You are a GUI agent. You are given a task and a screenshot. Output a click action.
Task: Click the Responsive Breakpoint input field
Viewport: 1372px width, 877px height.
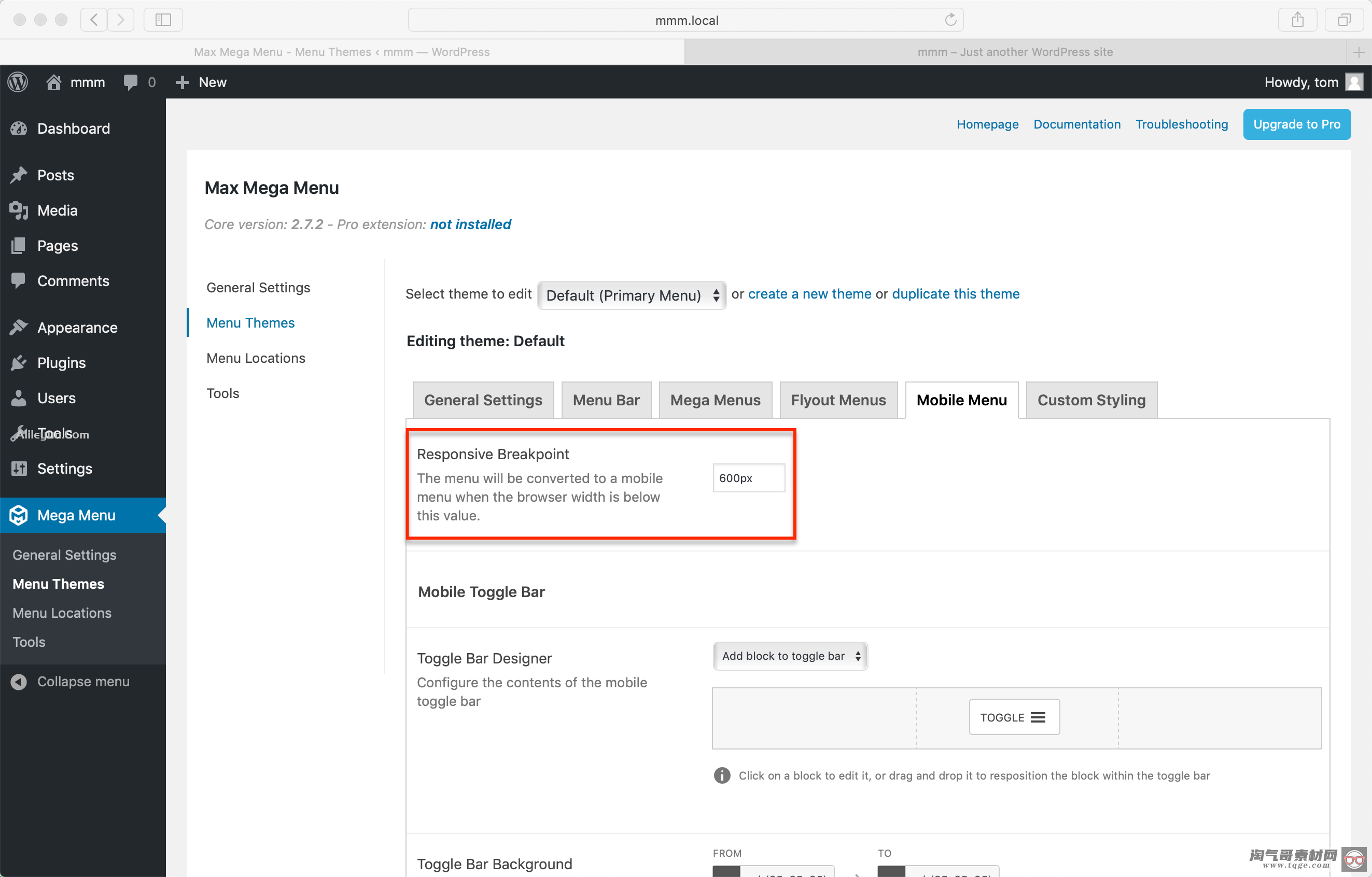point(748,478)
